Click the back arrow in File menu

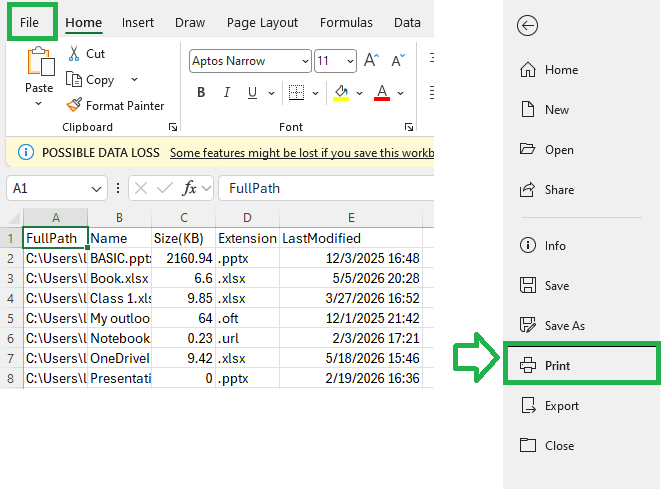click(527, 26)
